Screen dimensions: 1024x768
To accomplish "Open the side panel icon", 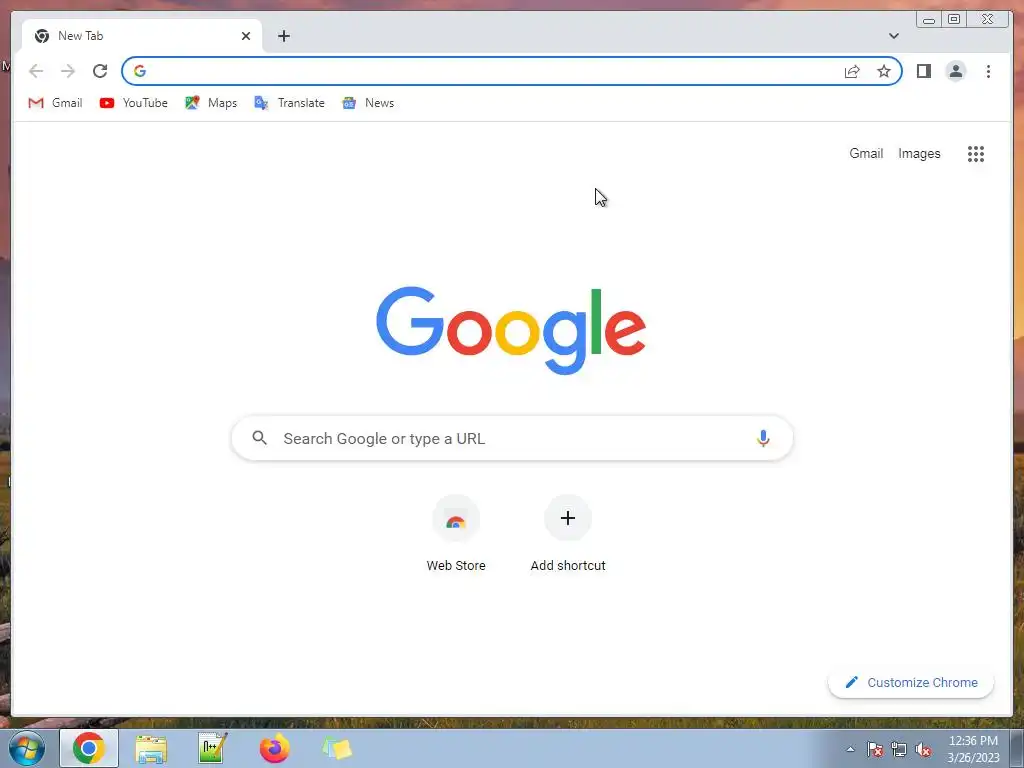I will pos(923,71).
